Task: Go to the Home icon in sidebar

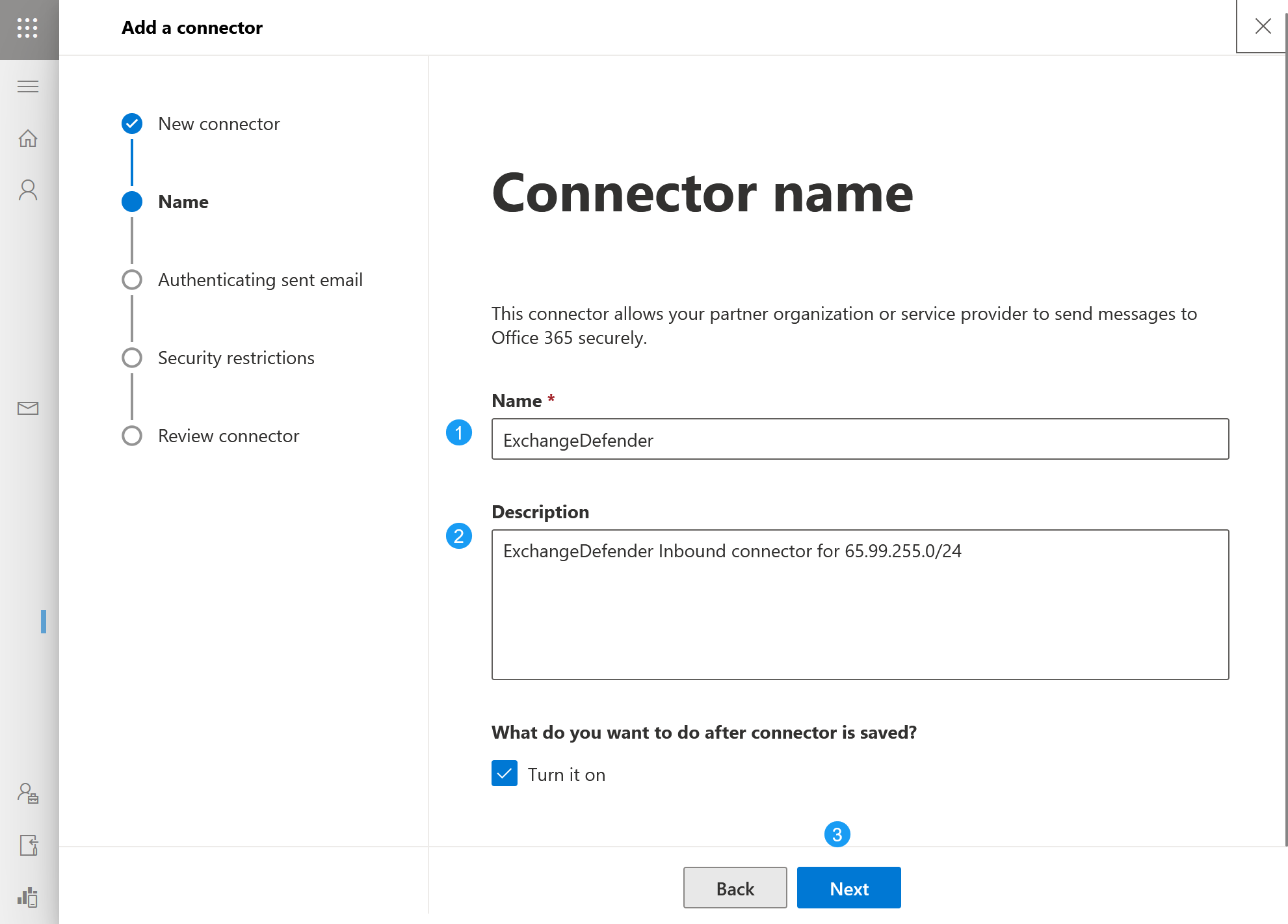Action: coord(28,139)
